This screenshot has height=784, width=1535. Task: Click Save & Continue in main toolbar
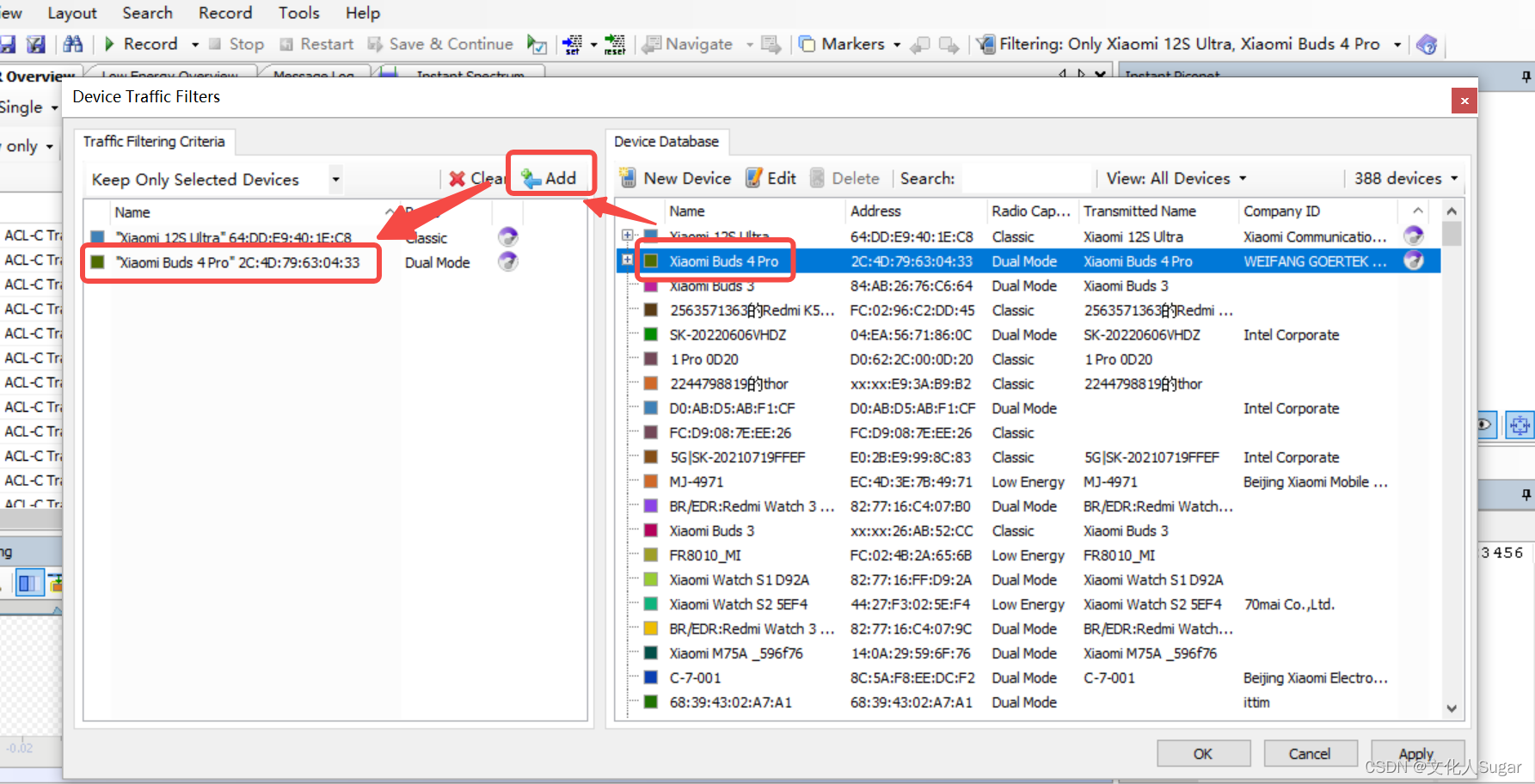point(440,44)
